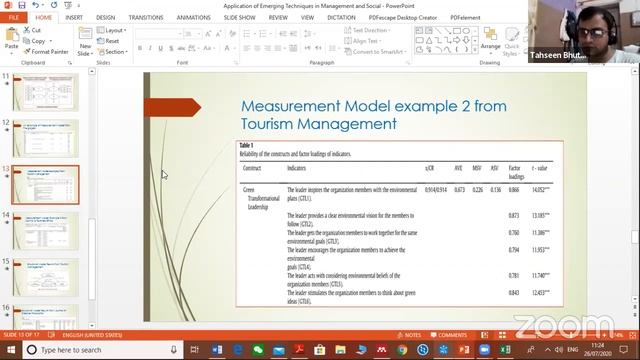Select slide 15 thumbnail
The image size is (640, 360).
coord(45,277)
